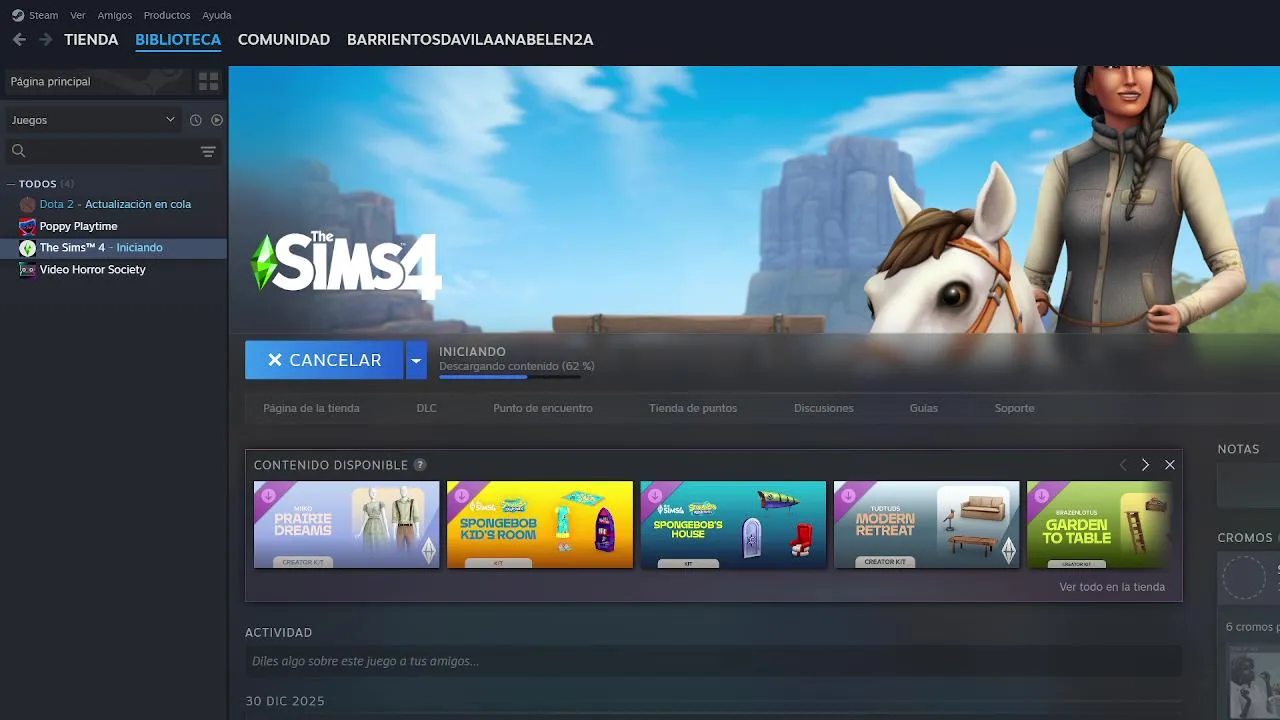Screen dimensions: 1280x720
Task: Open the Soporte link
Action: [1015, 408]
